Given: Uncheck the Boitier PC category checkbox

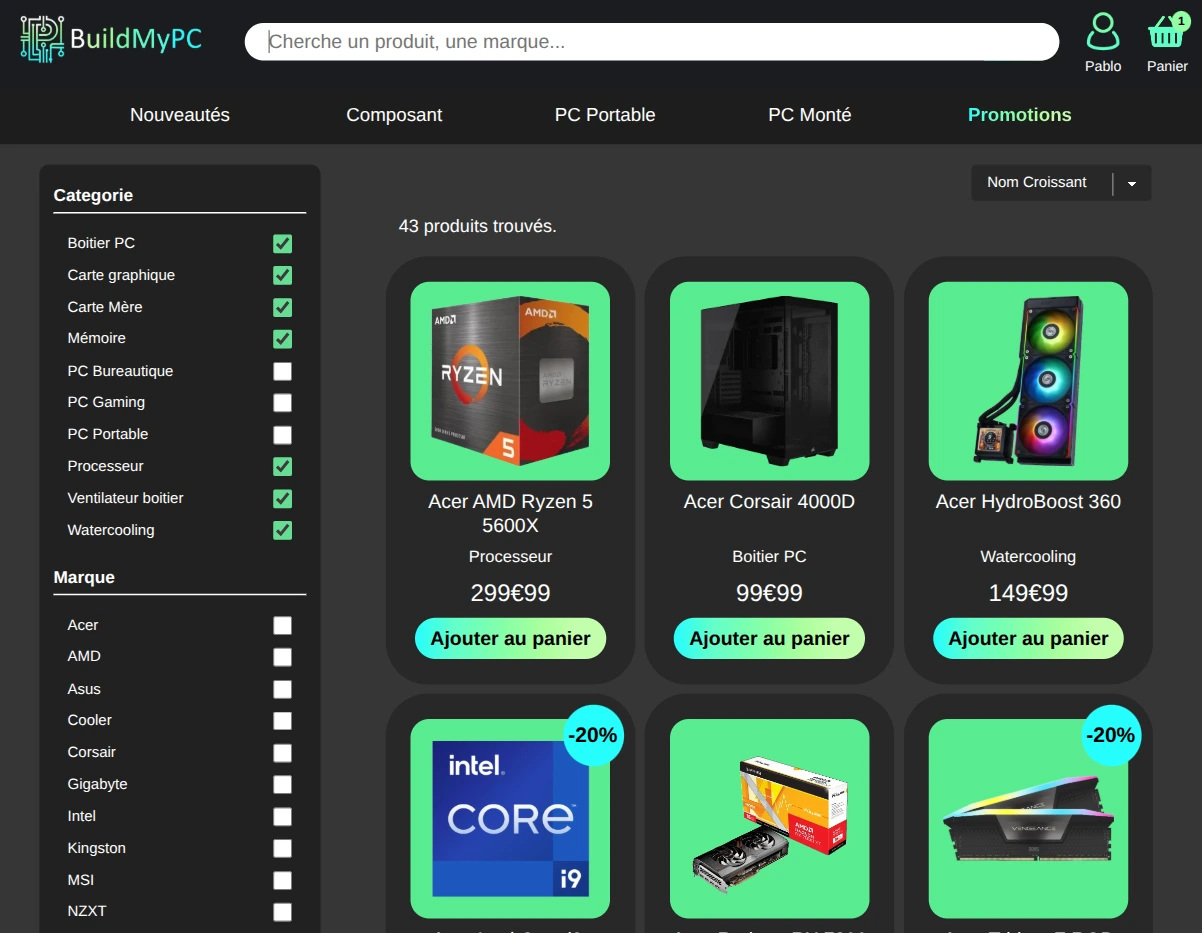Looking at the screenshot, I should click(x=283, y=244).
